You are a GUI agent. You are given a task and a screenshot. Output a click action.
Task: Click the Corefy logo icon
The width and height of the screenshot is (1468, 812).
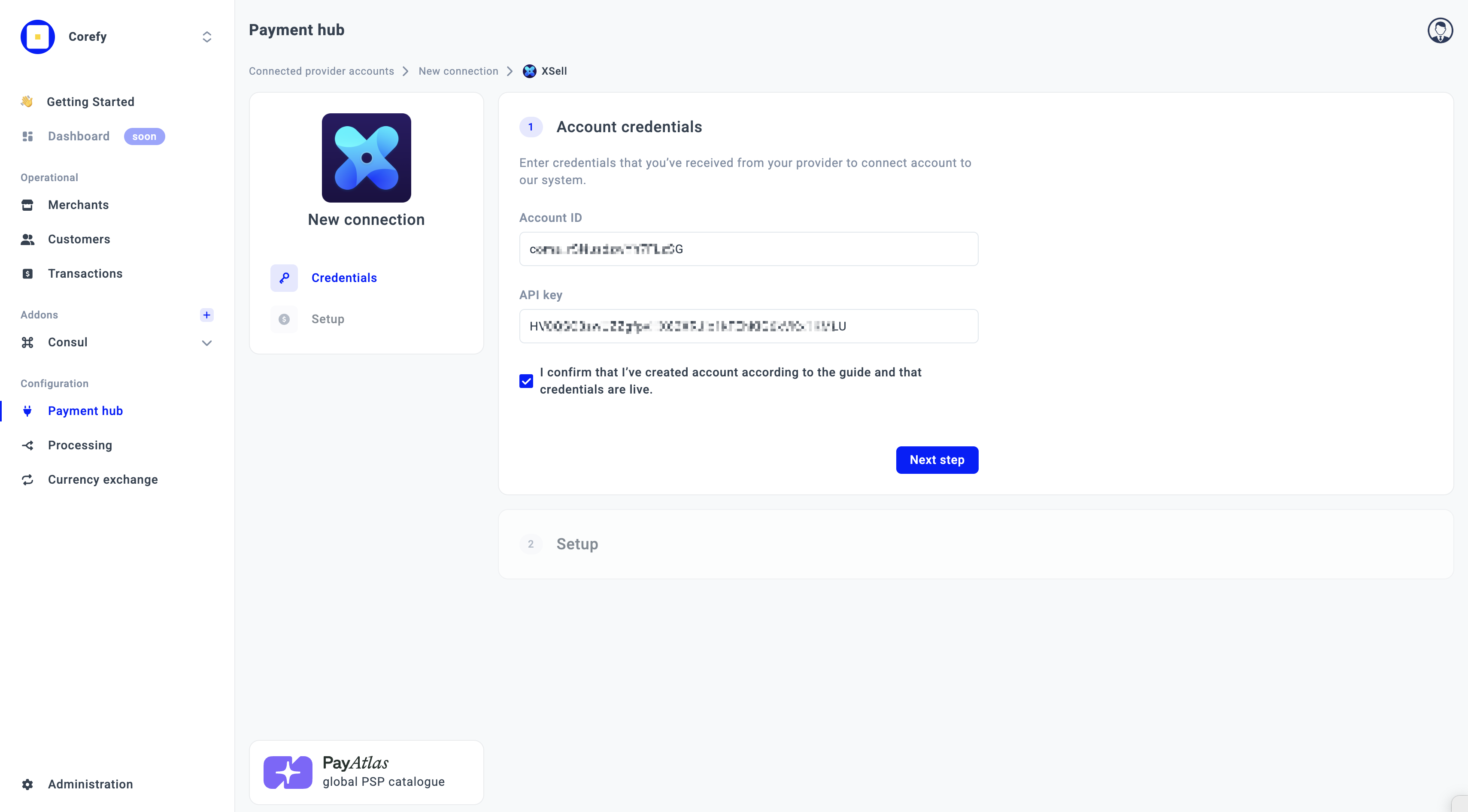pos(38,37)
